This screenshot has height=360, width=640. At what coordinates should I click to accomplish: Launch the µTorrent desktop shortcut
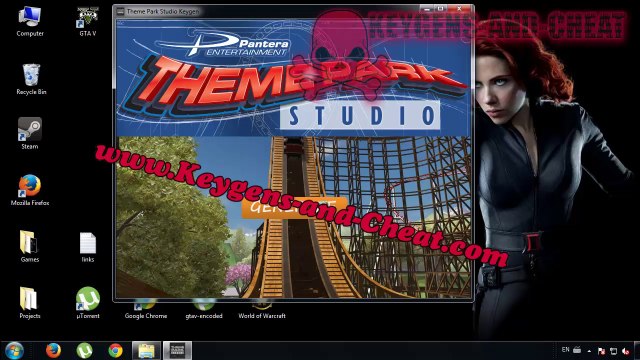[88, 302]
